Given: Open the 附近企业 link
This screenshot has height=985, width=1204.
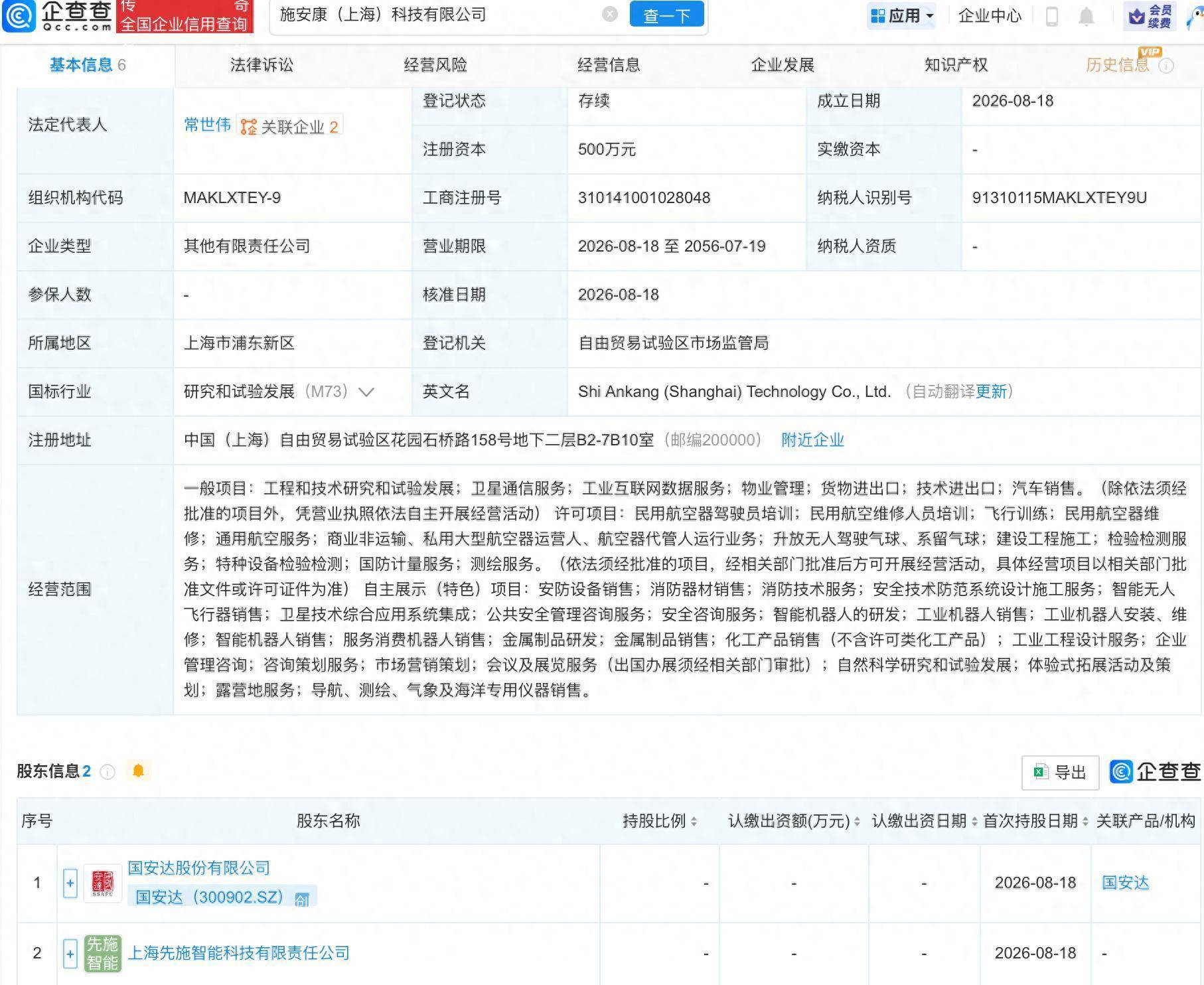Looking at the screenshot, I should click(x=812, y=440).
